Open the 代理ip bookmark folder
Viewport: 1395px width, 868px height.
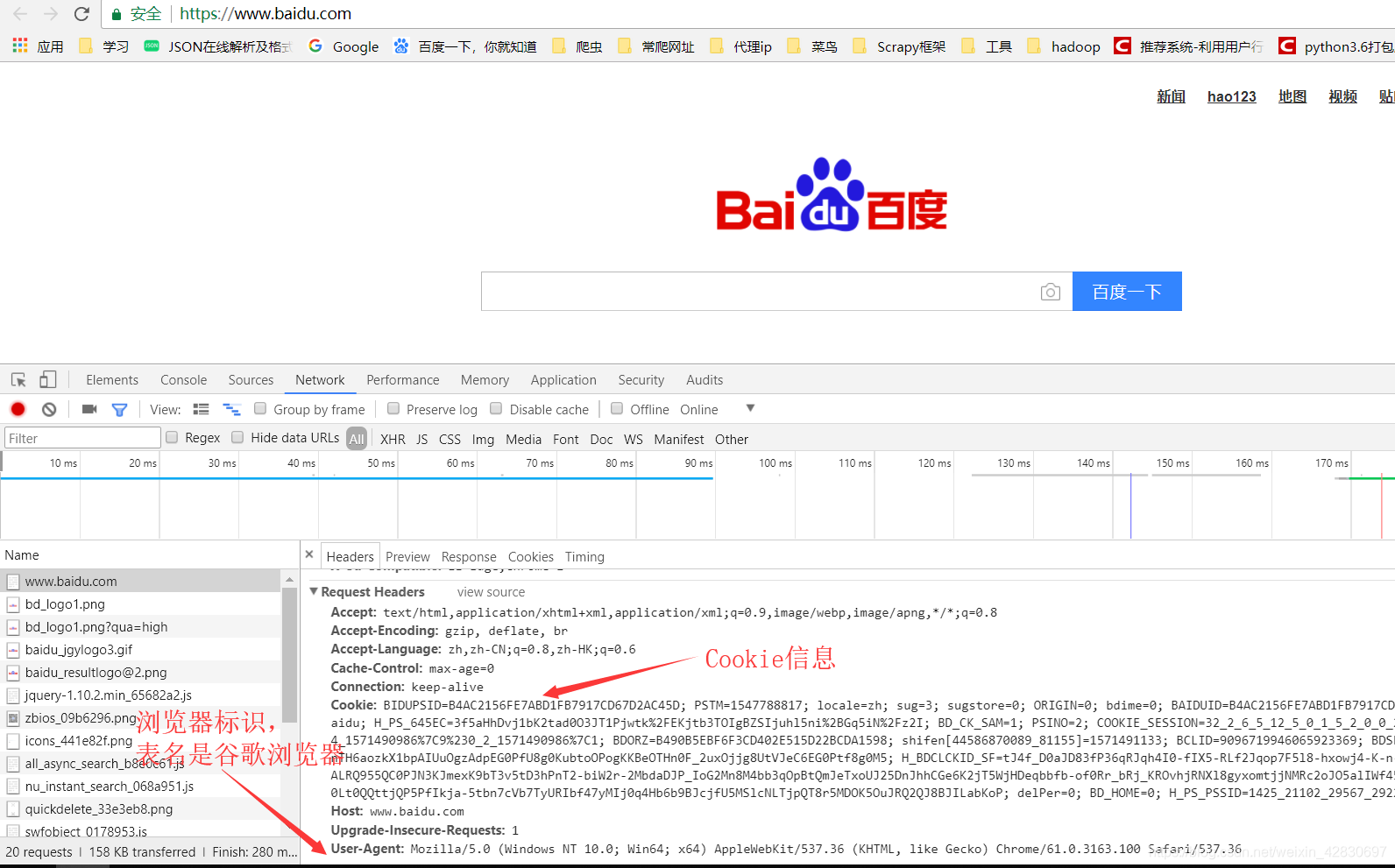pos(740,46)
